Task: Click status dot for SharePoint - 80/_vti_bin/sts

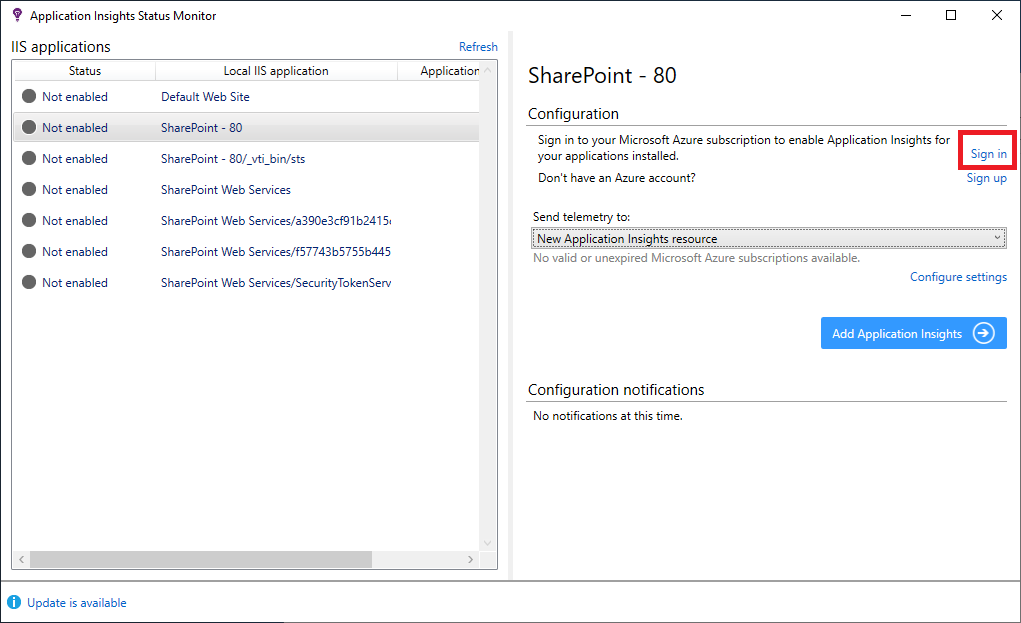Action: (29, 158)
